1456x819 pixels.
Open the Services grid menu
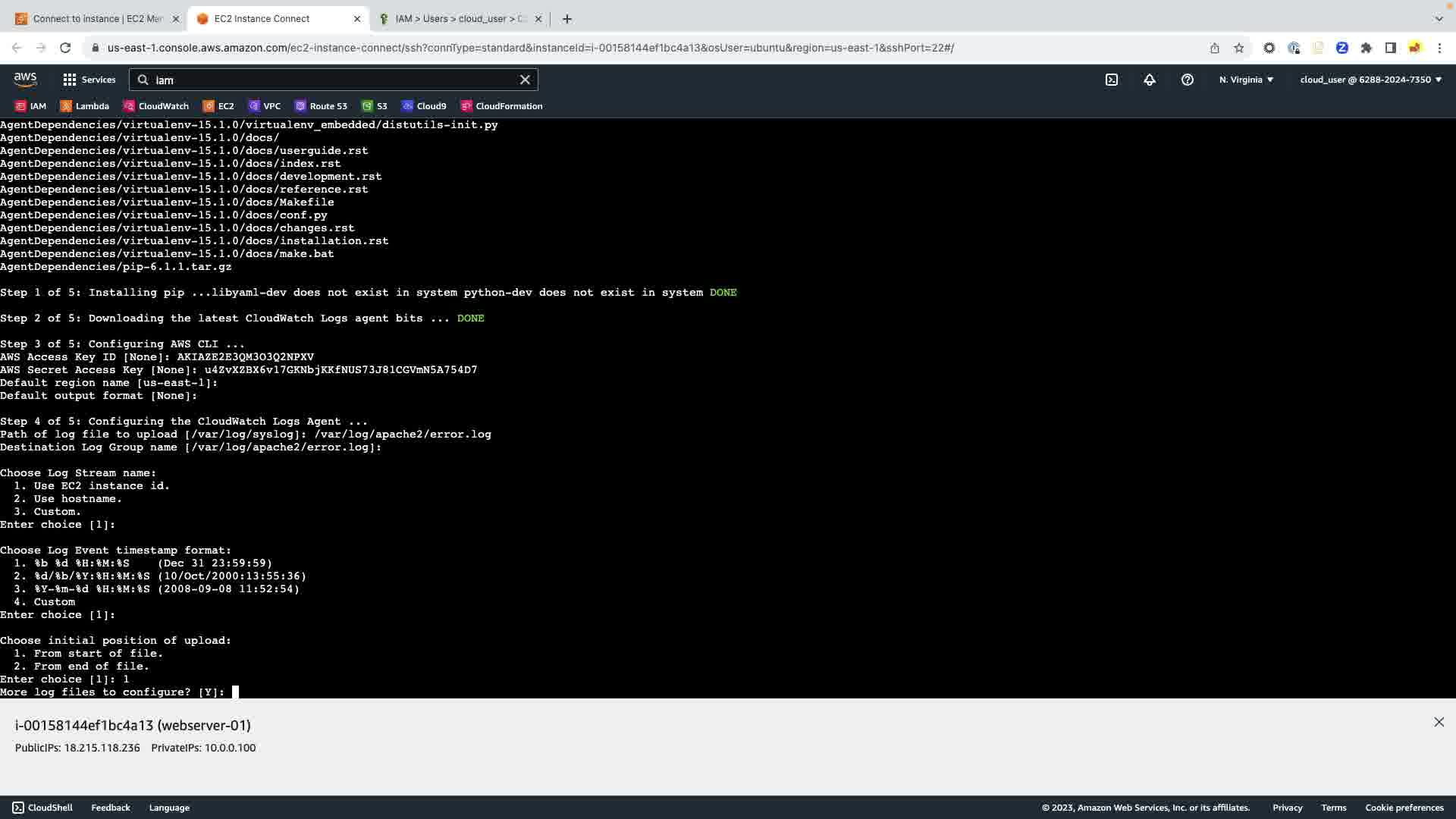(x=89, y=80)
